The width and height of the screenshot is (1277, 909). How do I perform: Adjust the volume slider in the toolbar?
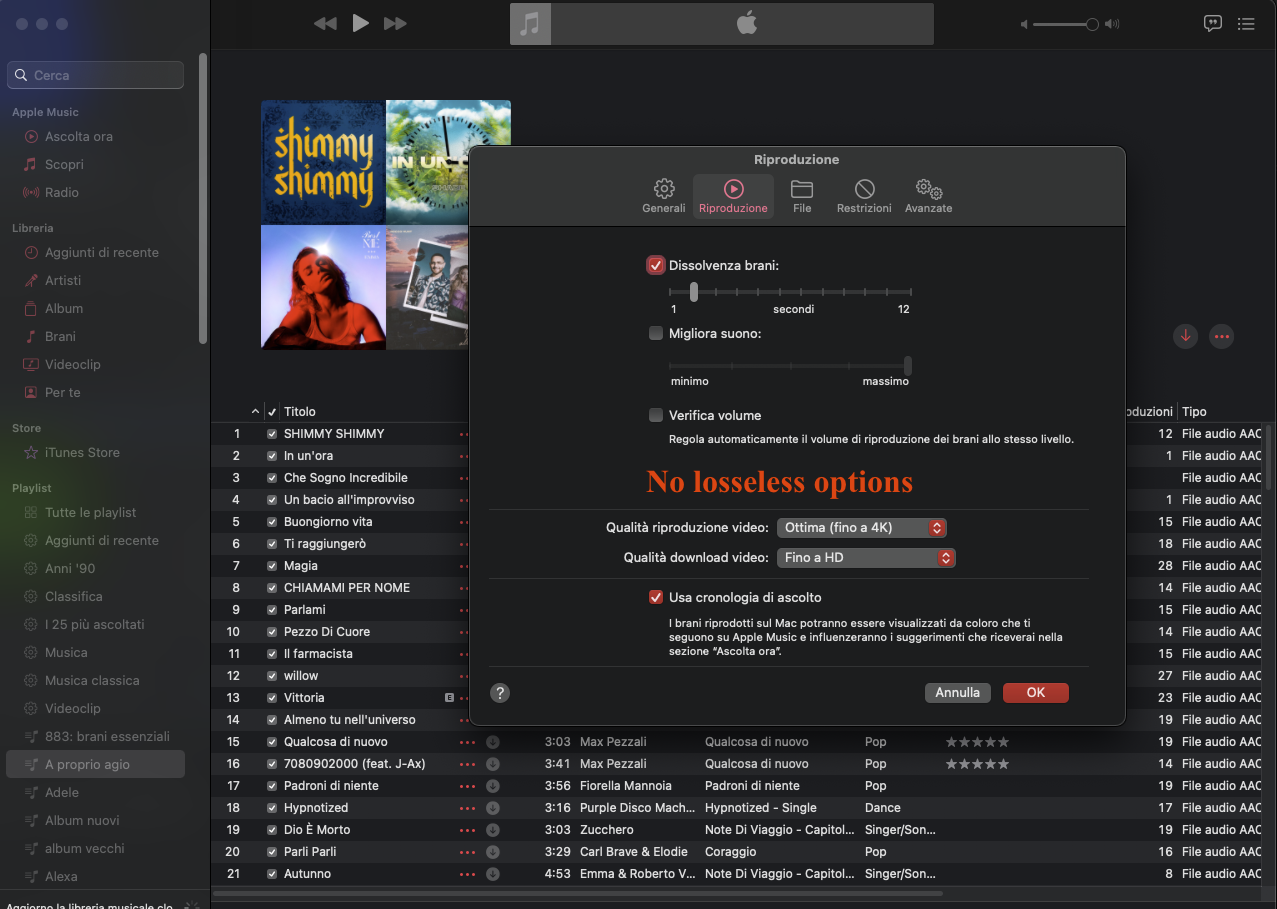[x=1066, y=24]
